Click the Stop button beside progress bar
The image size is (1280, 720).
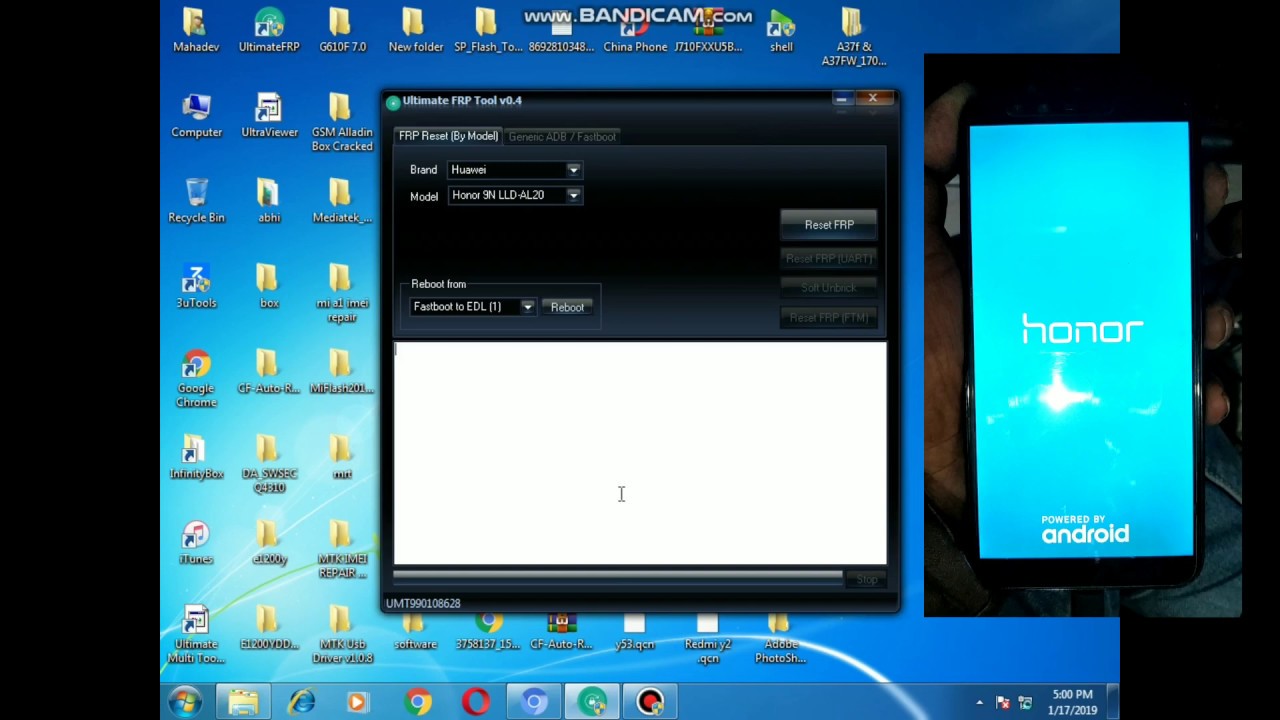(x=866, y=580)
